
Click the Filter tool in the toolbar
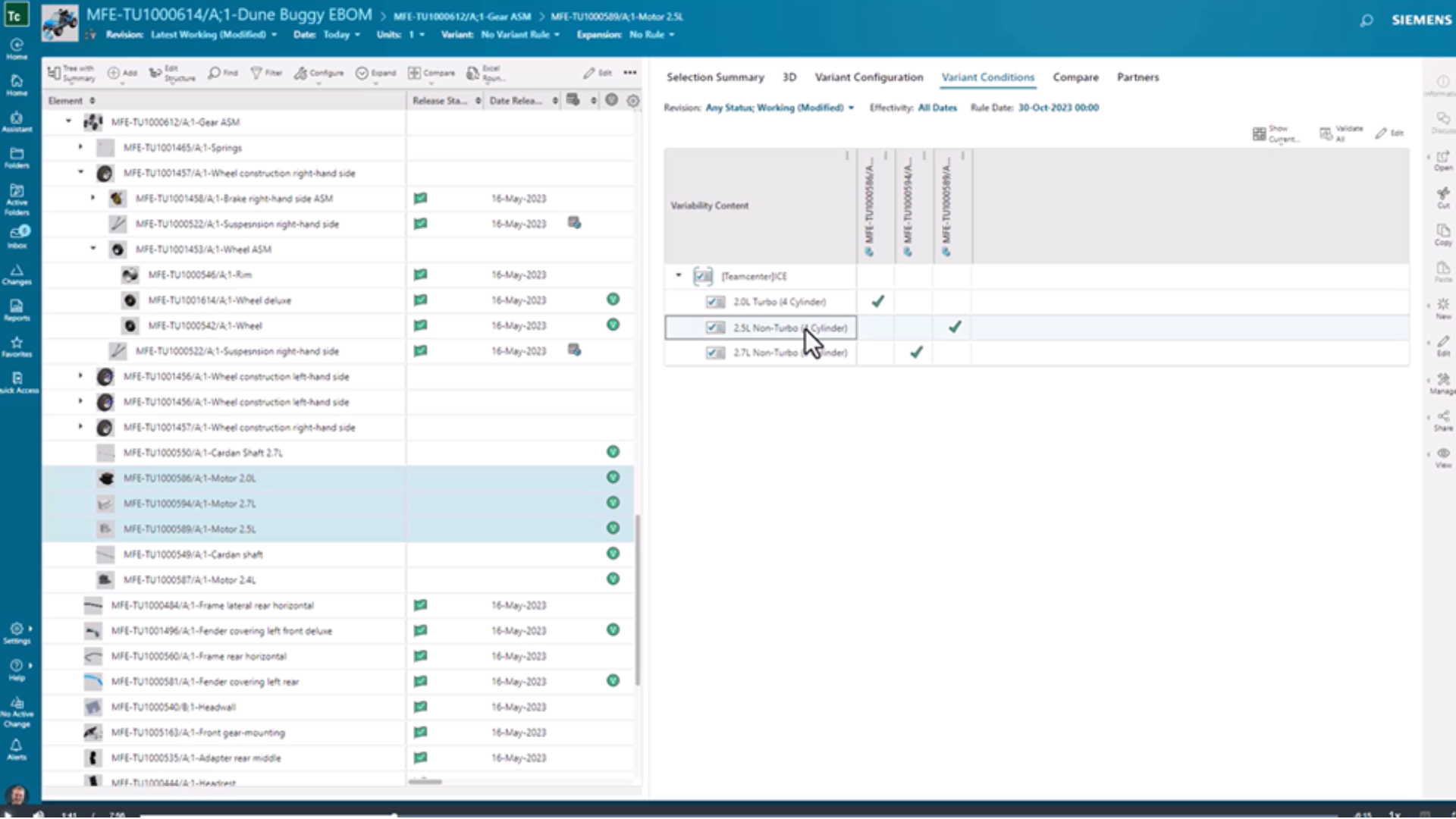pyautogui.click(x=266, y=73)
